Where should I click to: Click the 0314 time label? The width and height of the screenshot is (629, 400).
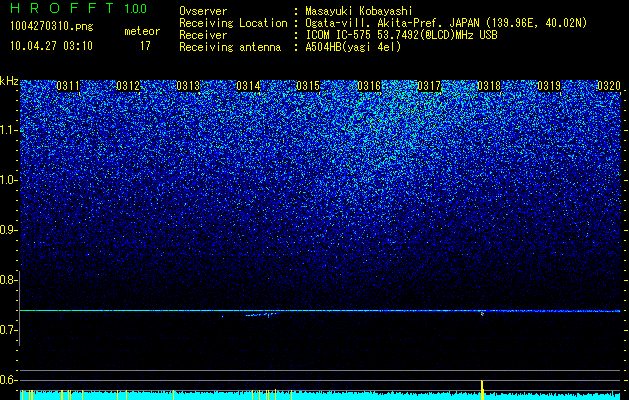pyautogui.click(x=248, y=86)
